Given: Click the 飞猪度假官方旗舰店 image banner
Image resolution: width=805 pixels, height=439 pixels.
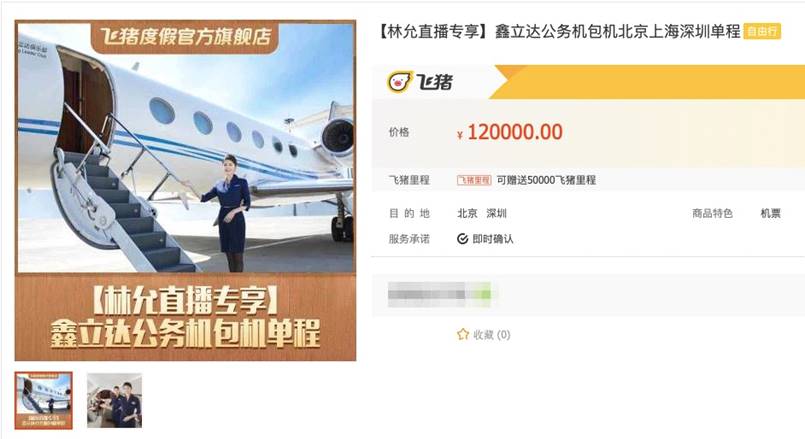Looking at the screenshot, I should click(185, 36).
